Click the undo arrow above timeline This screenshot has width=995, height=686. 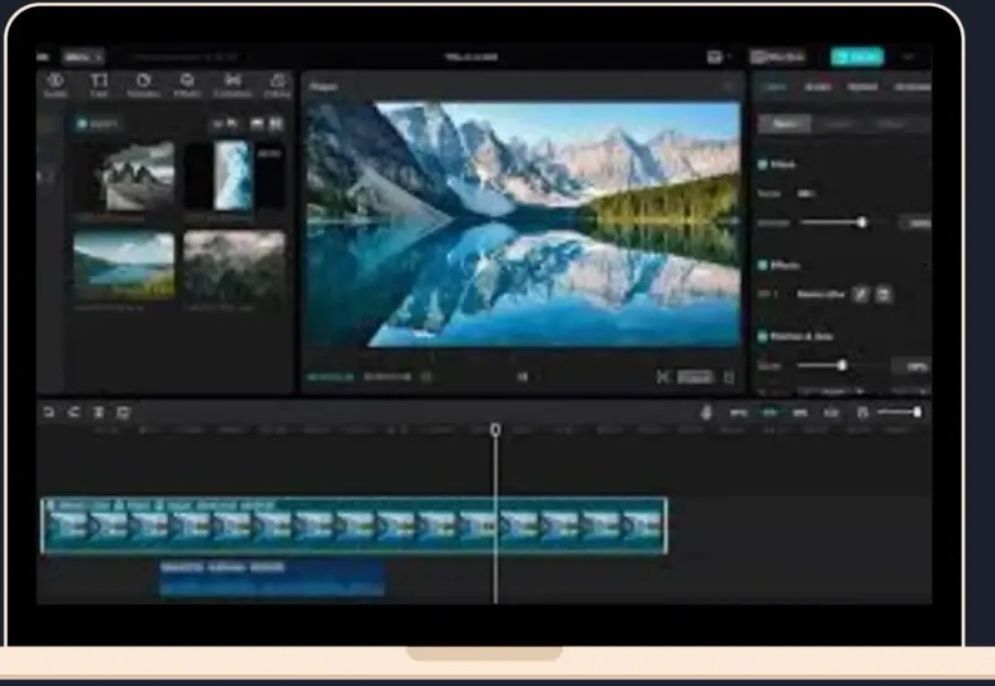tap(47, 412)
